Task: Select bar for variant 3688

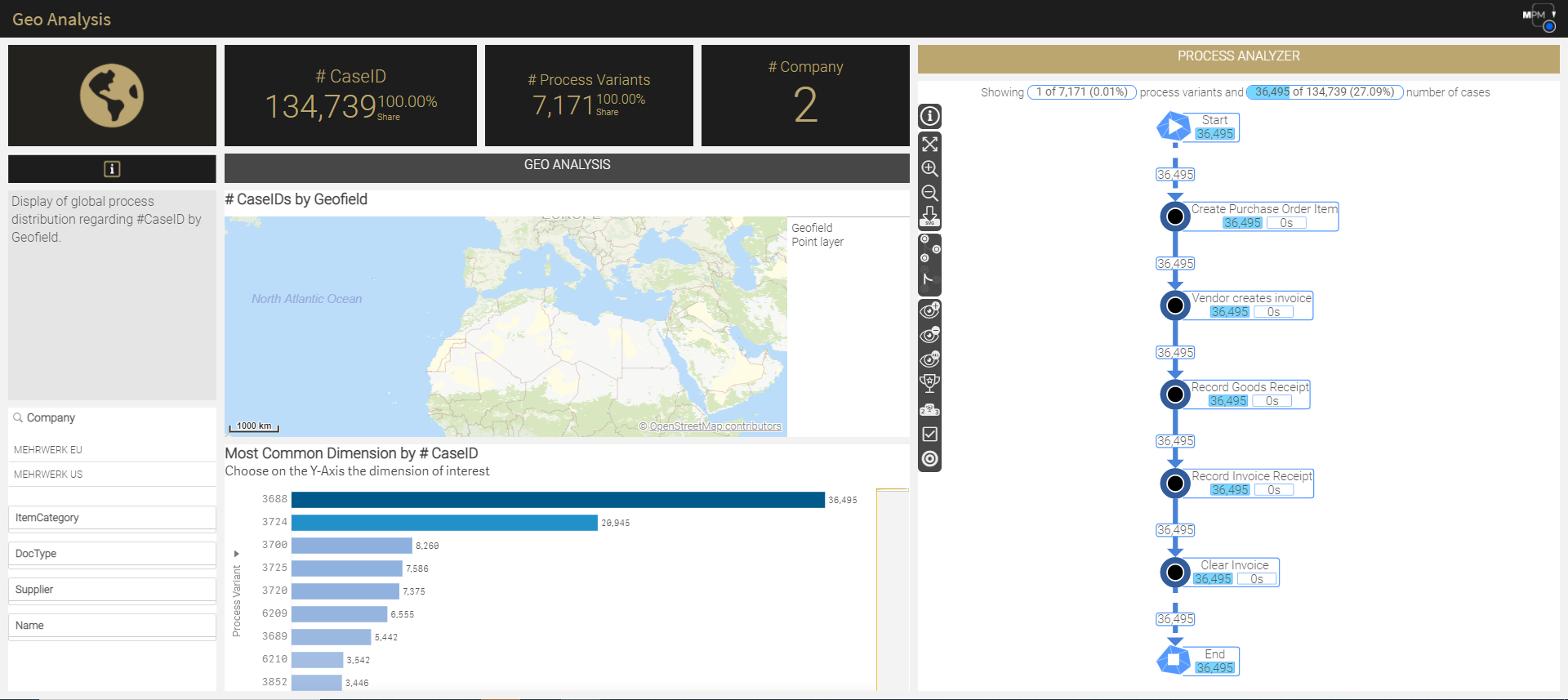Action: [x=558, y=500]
